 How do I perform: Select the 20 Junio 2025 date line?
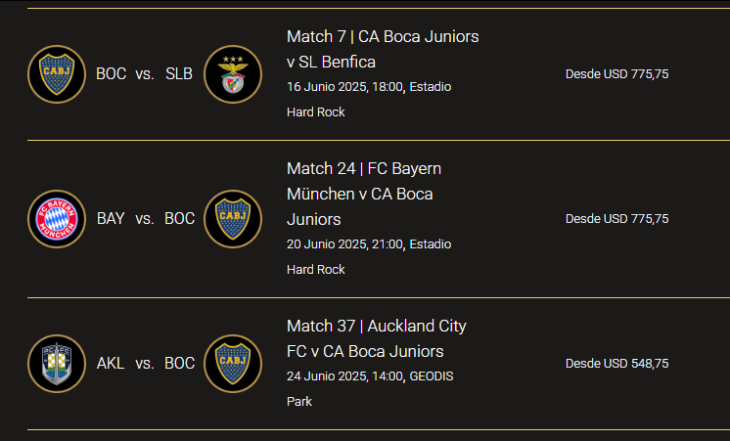click(x=369, y=257)
